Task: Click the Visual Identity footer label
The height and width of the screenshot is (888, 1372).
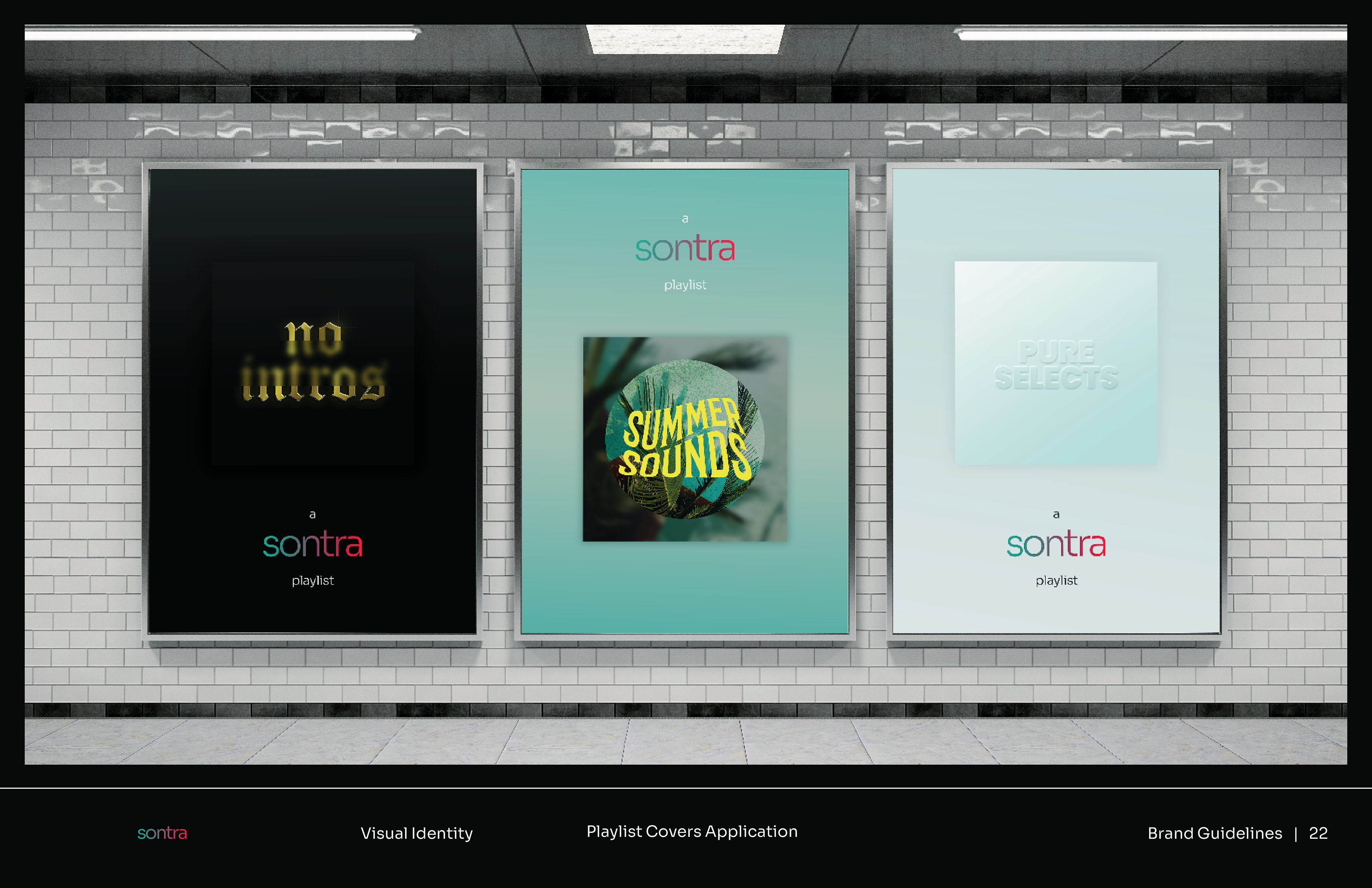Action: coord(416,833)
